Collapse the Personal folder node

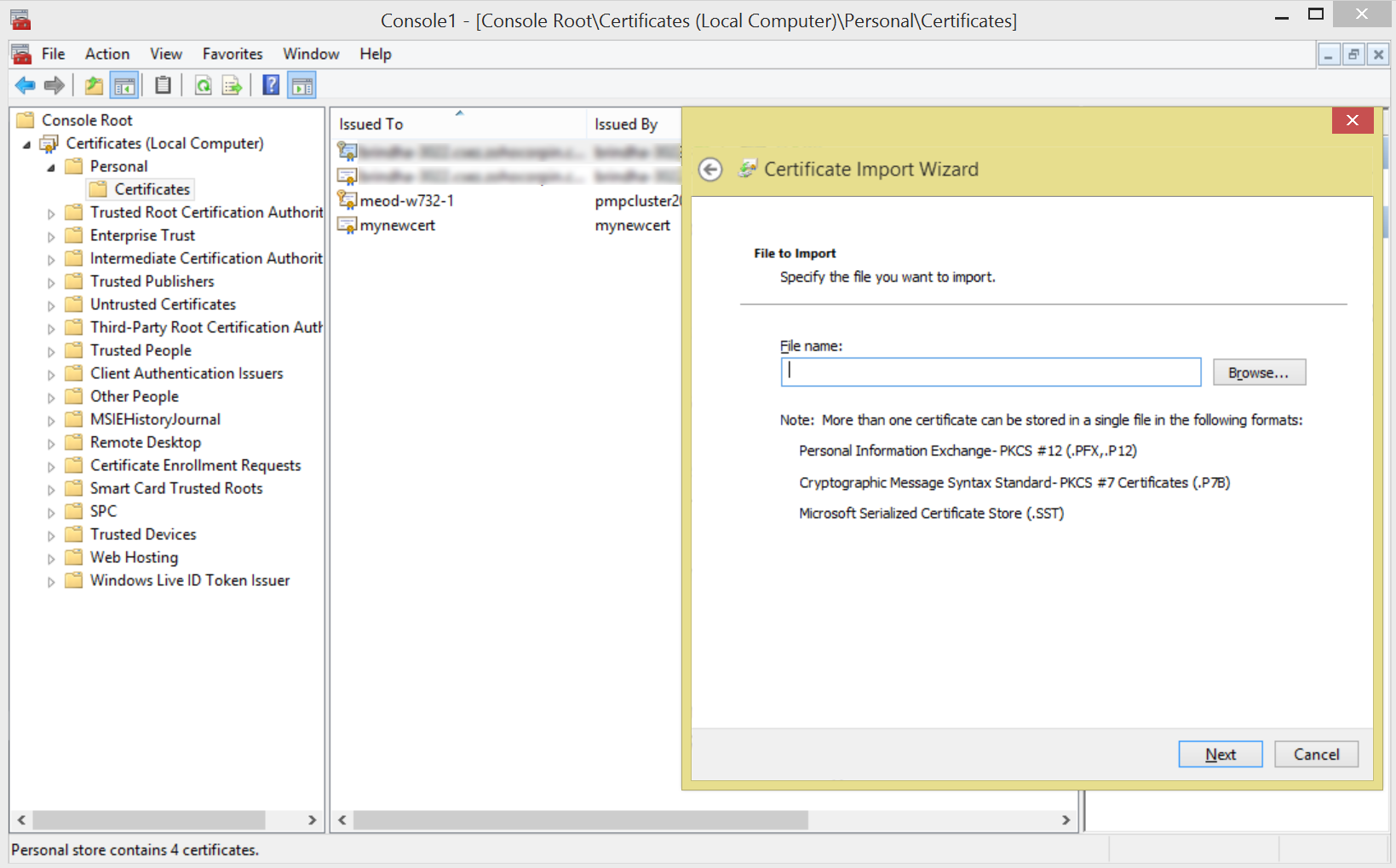51,167
